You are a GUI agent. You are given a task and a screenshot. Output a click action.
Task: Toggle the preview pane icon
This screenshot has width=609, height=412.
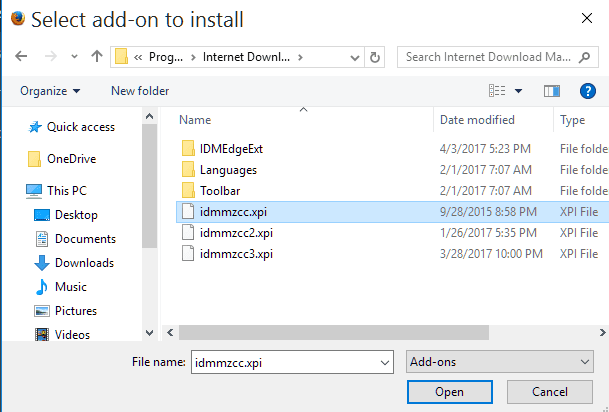pyautogui.click(x=552, y=91)
